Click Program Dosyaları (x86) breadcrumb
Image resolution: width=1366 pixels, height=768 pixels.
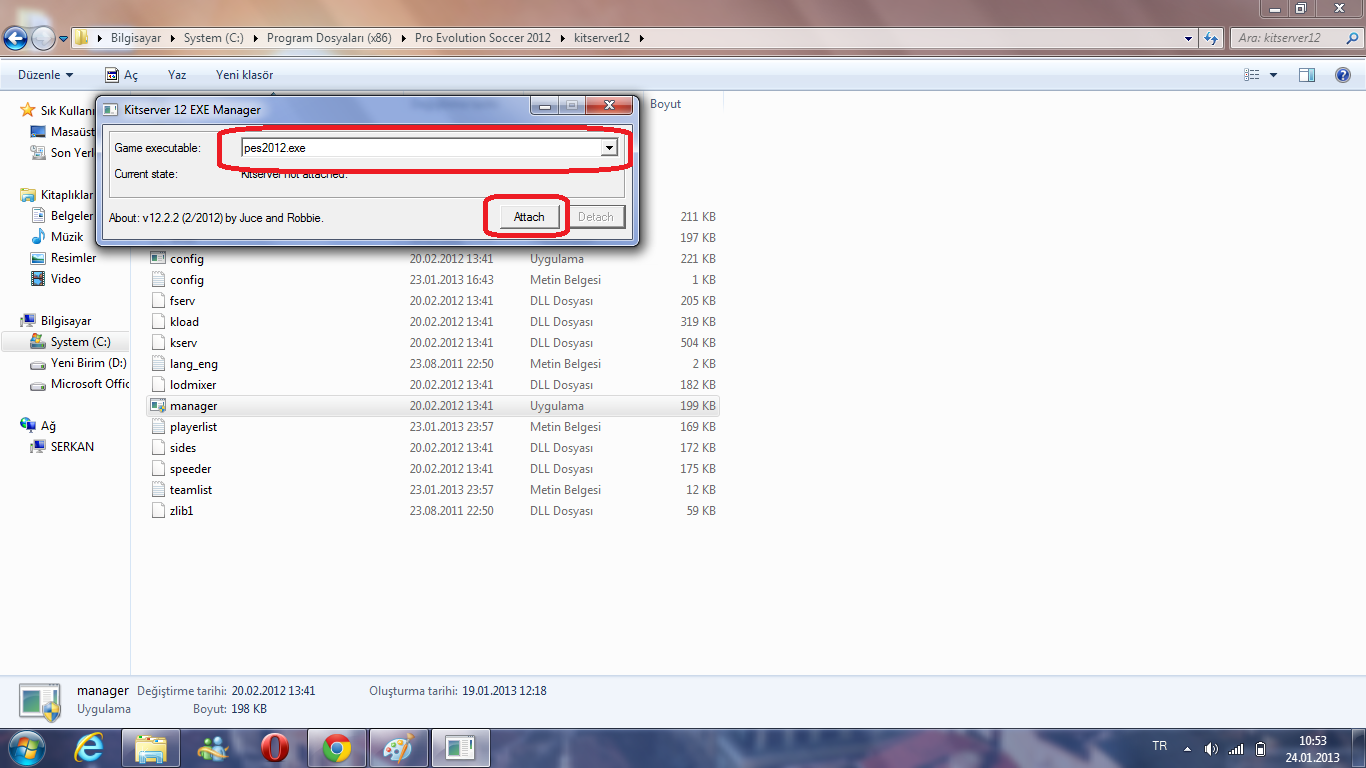coord(329,38)
